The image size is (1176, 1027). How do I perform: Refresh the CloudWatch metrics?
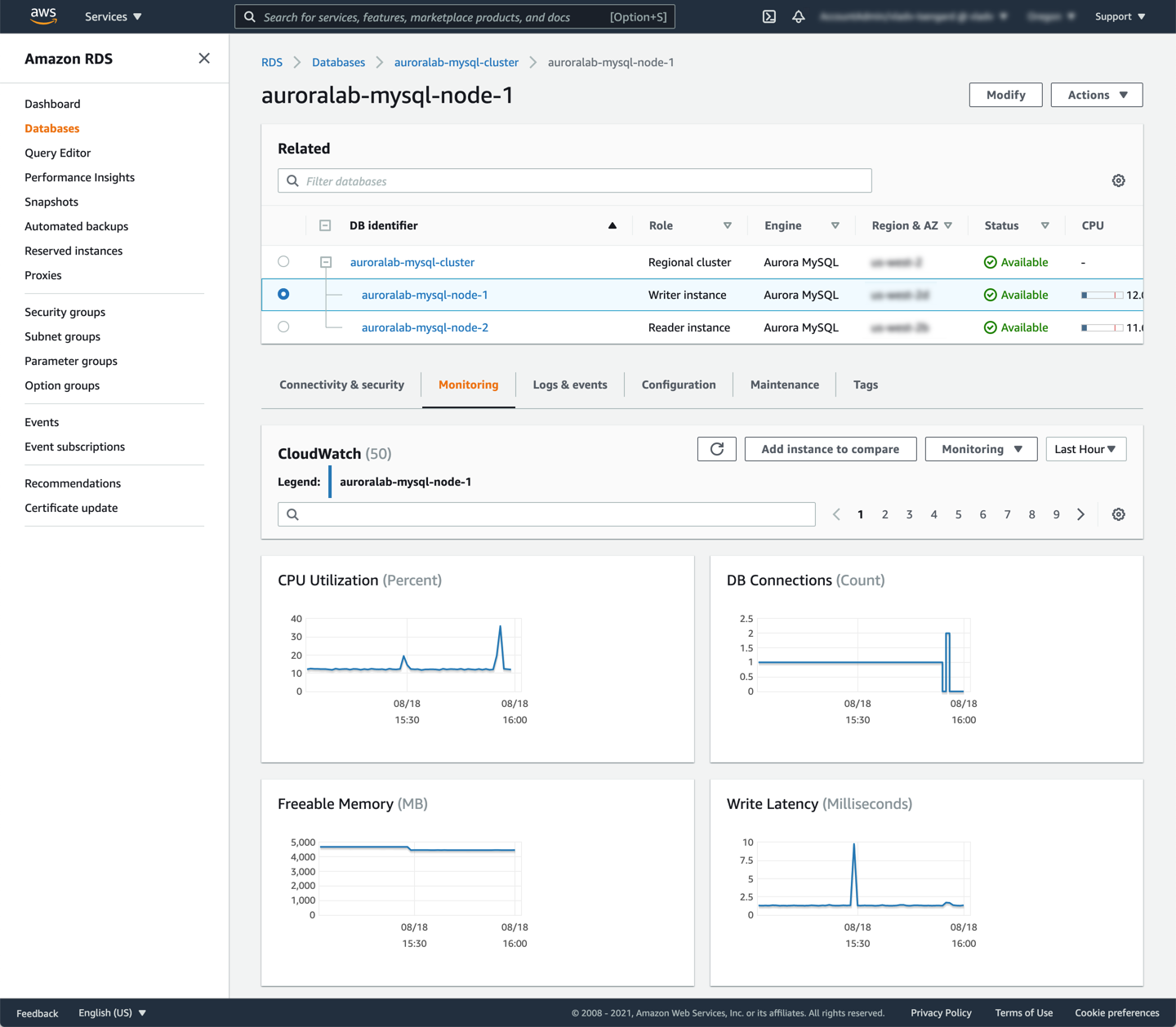tap(716, 449)
